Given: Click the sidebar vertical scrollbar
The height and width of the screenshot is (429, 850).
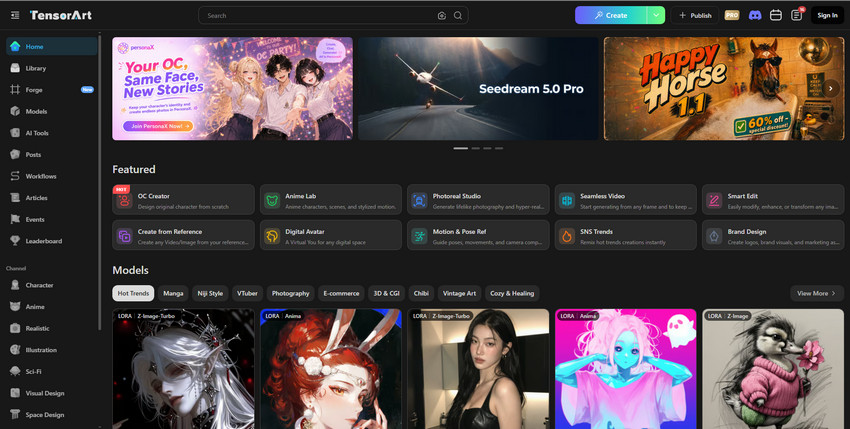Looking at the screenshot, I should [x=100, y=182].
